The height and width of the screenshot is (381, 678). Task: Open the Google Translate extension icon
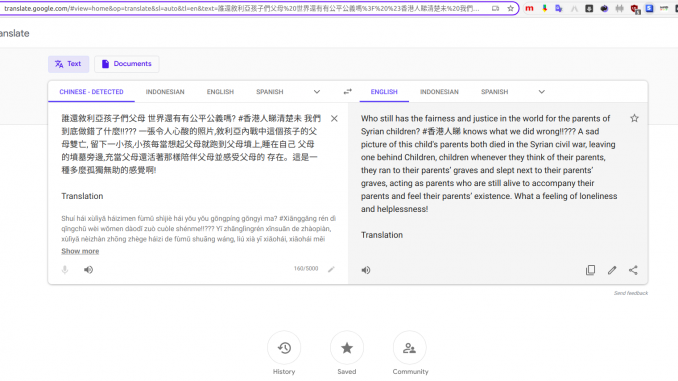[x=559, y=8]
